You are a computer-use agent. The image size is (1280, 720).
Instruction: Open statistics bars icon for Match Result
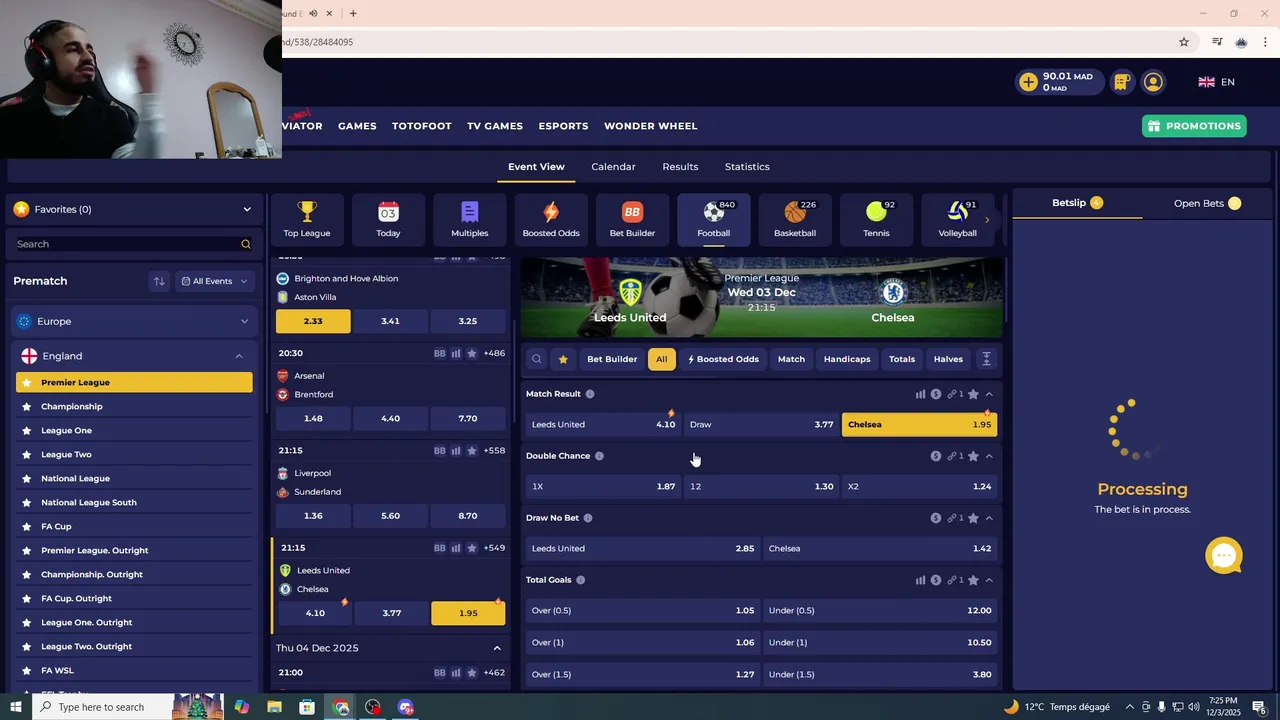coord(920,394)
